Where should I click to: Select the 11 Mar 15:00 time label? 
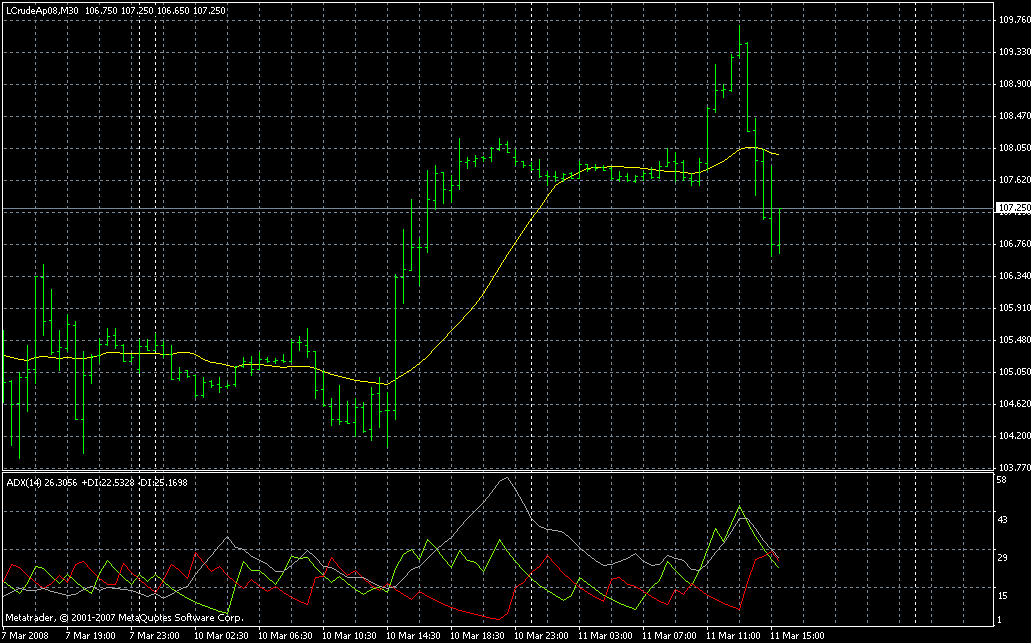(x=796, y=636)
